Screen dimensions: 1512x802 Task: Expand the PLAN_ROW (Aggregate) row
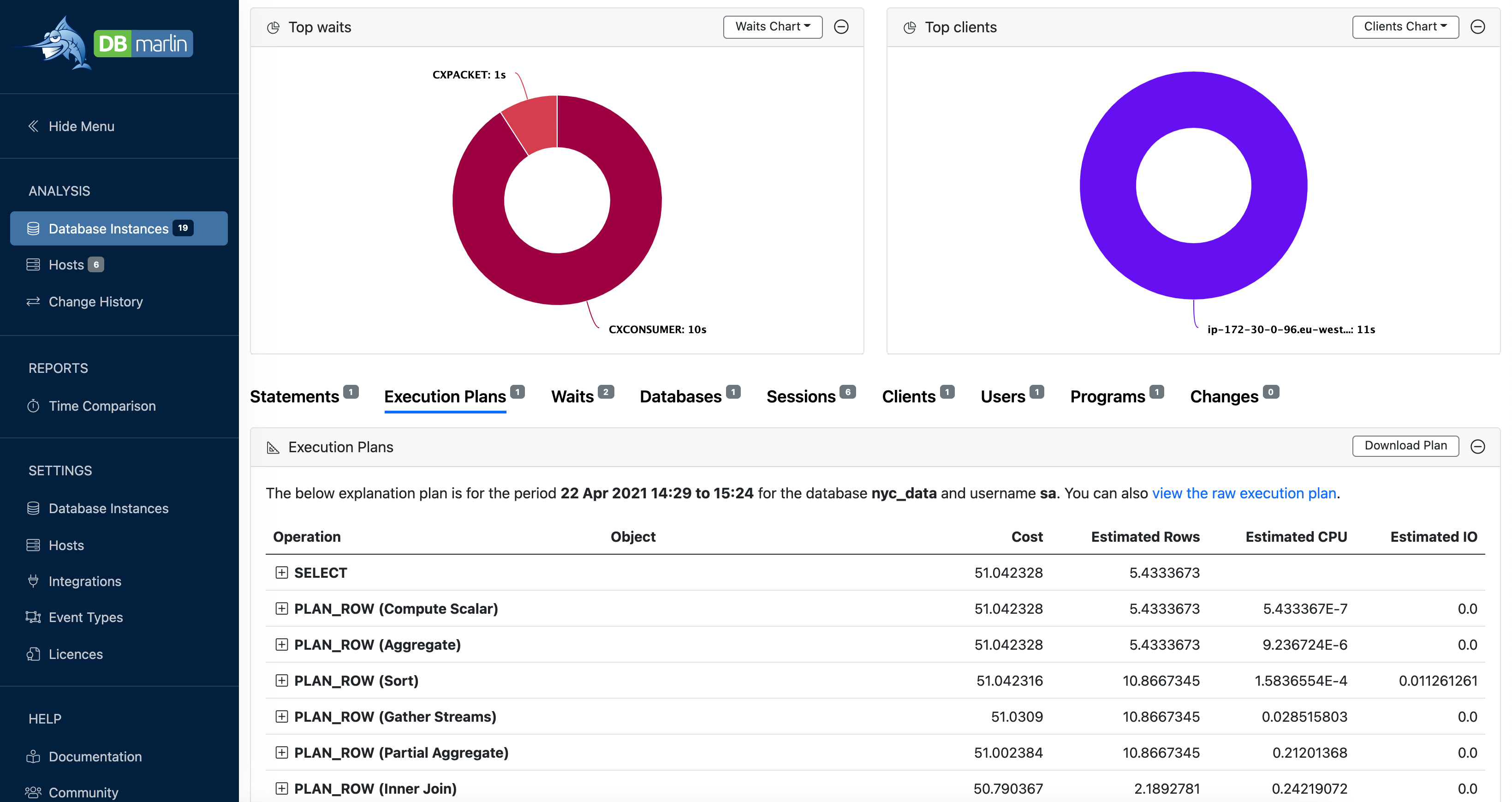(x=282, y=645)
